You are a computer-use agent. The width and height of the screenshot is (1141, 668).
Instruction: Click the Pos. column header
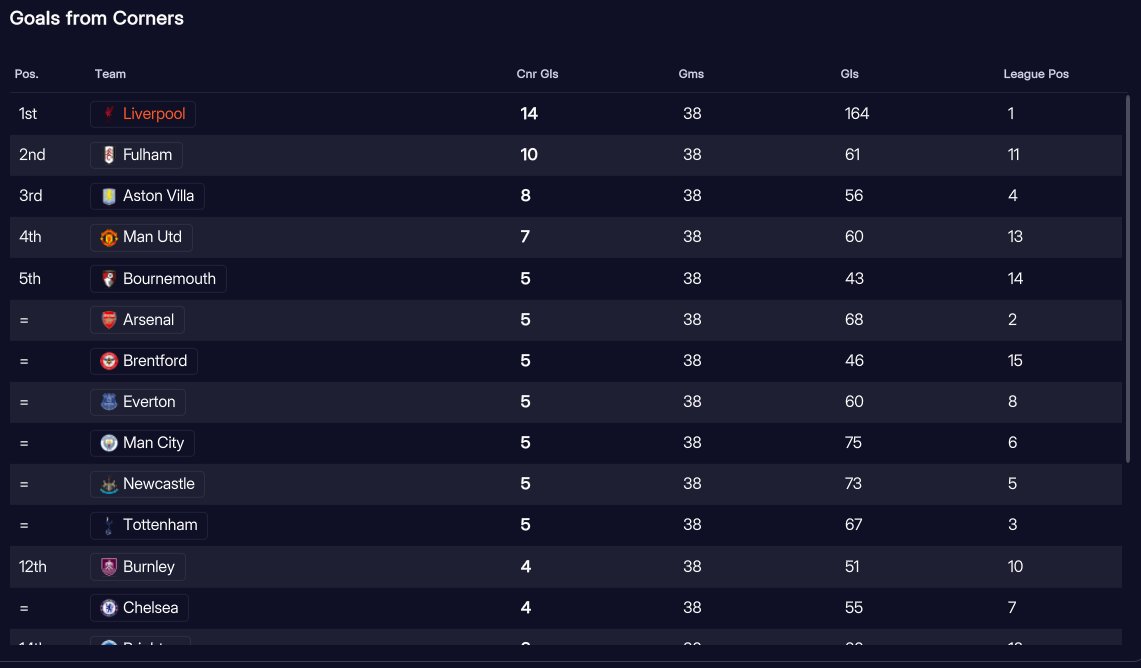(x=27, y=73)
